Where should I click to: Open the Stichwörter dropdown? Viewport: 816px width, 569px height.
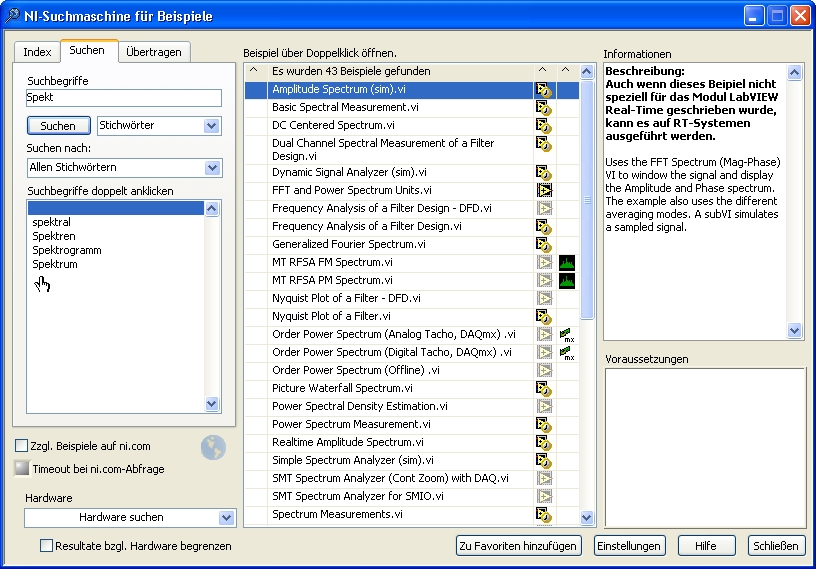click(x=211, y=126)
